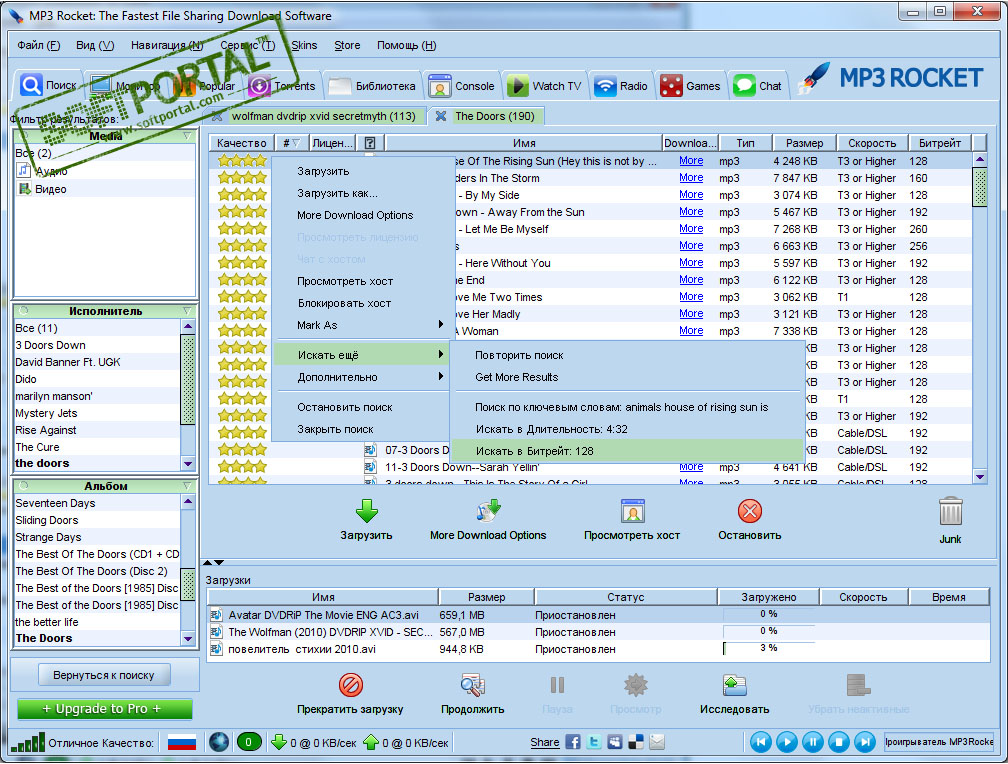Click the Продолжить resume icon

tap(472, 685)
